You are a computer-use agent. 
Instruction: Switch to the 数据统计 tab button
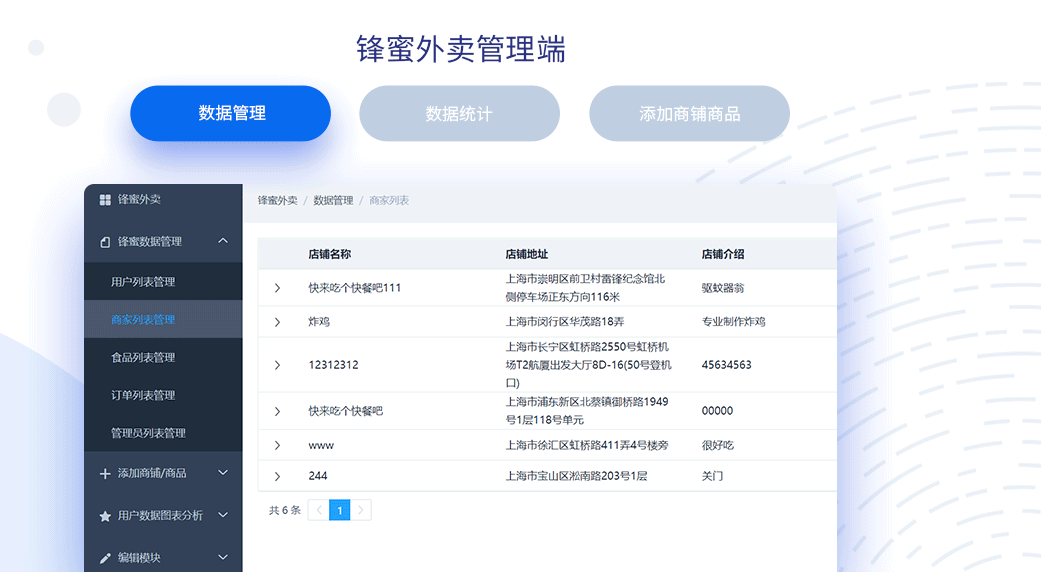coord(459,114)
